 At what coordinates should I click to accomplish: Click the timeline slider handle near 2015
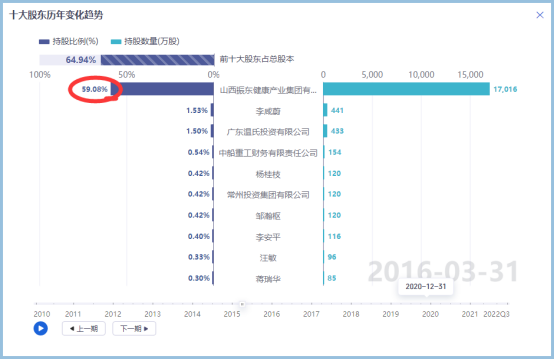coord(242,304)
